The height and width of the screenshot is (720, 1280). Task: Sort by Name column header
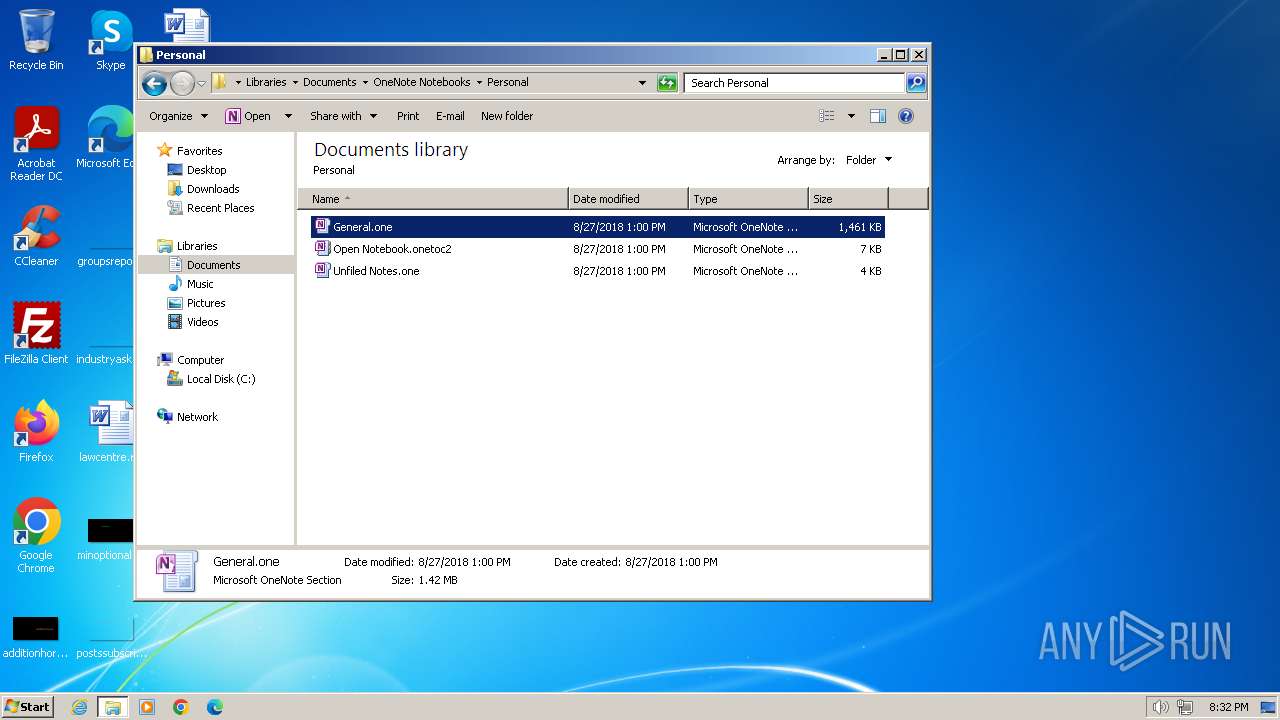(x=433, y=199)
